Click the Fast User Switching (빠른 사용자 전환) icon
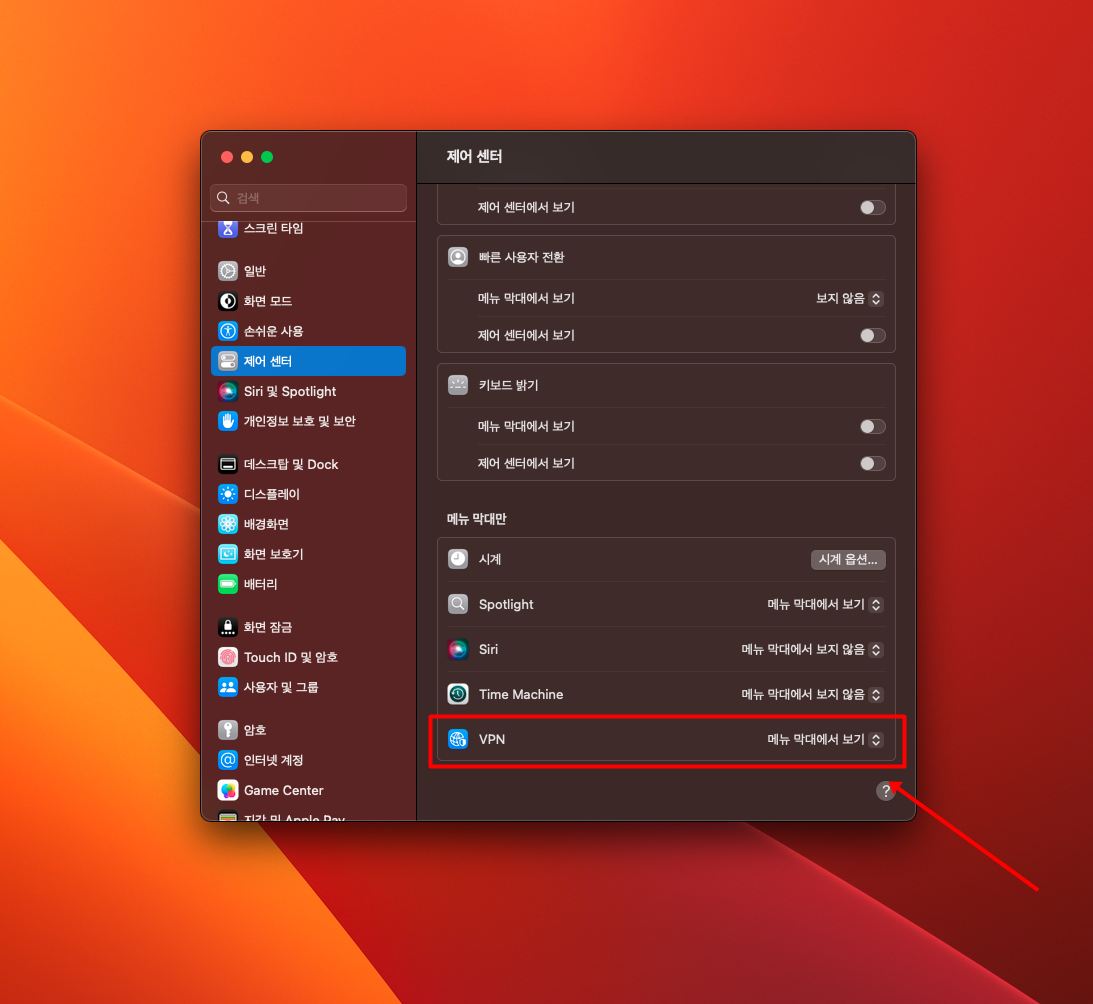 point(458,257)
